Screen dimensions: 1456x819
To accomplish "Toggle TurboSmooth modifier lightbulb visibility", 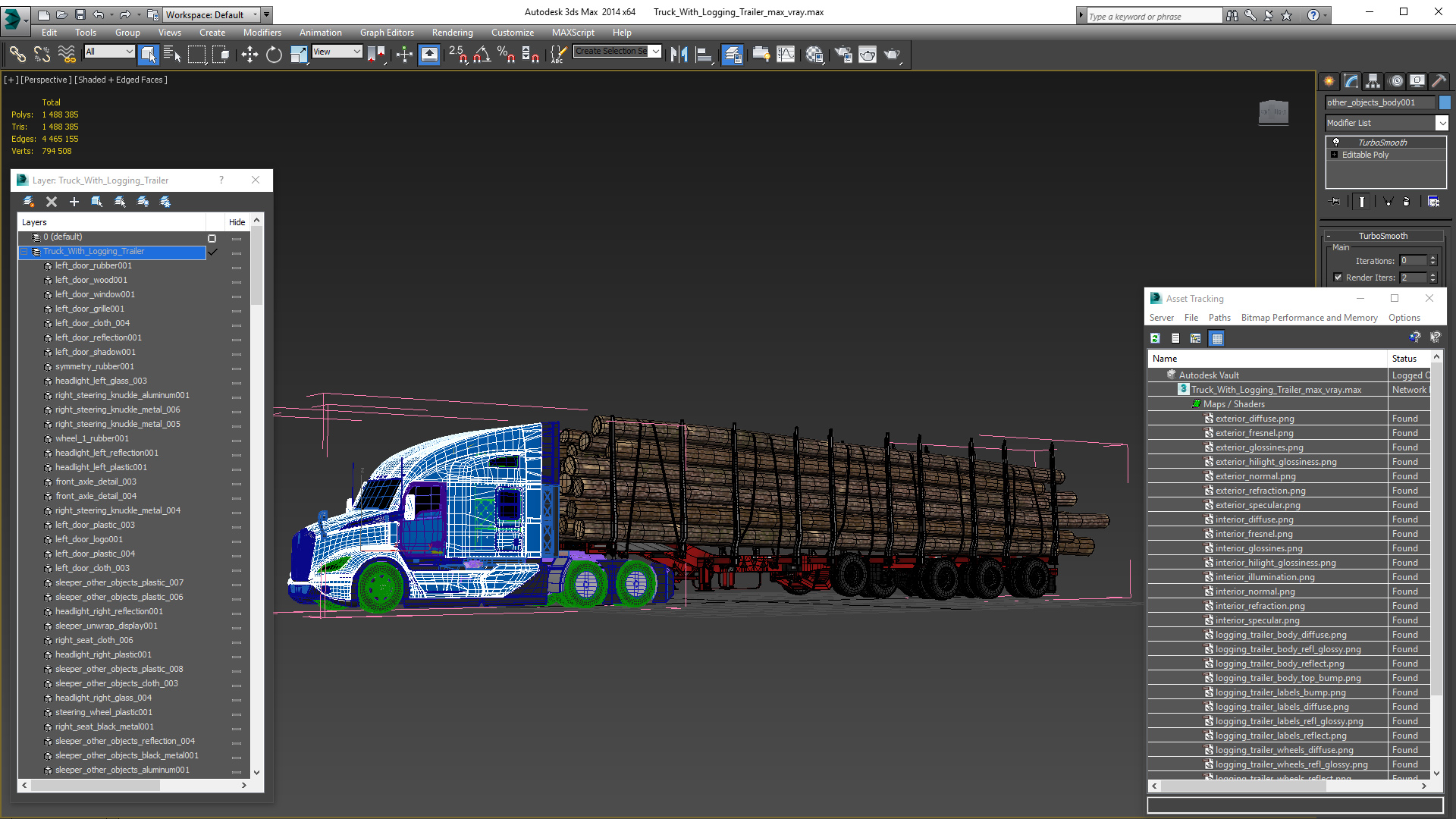I will click(1336, 142).
